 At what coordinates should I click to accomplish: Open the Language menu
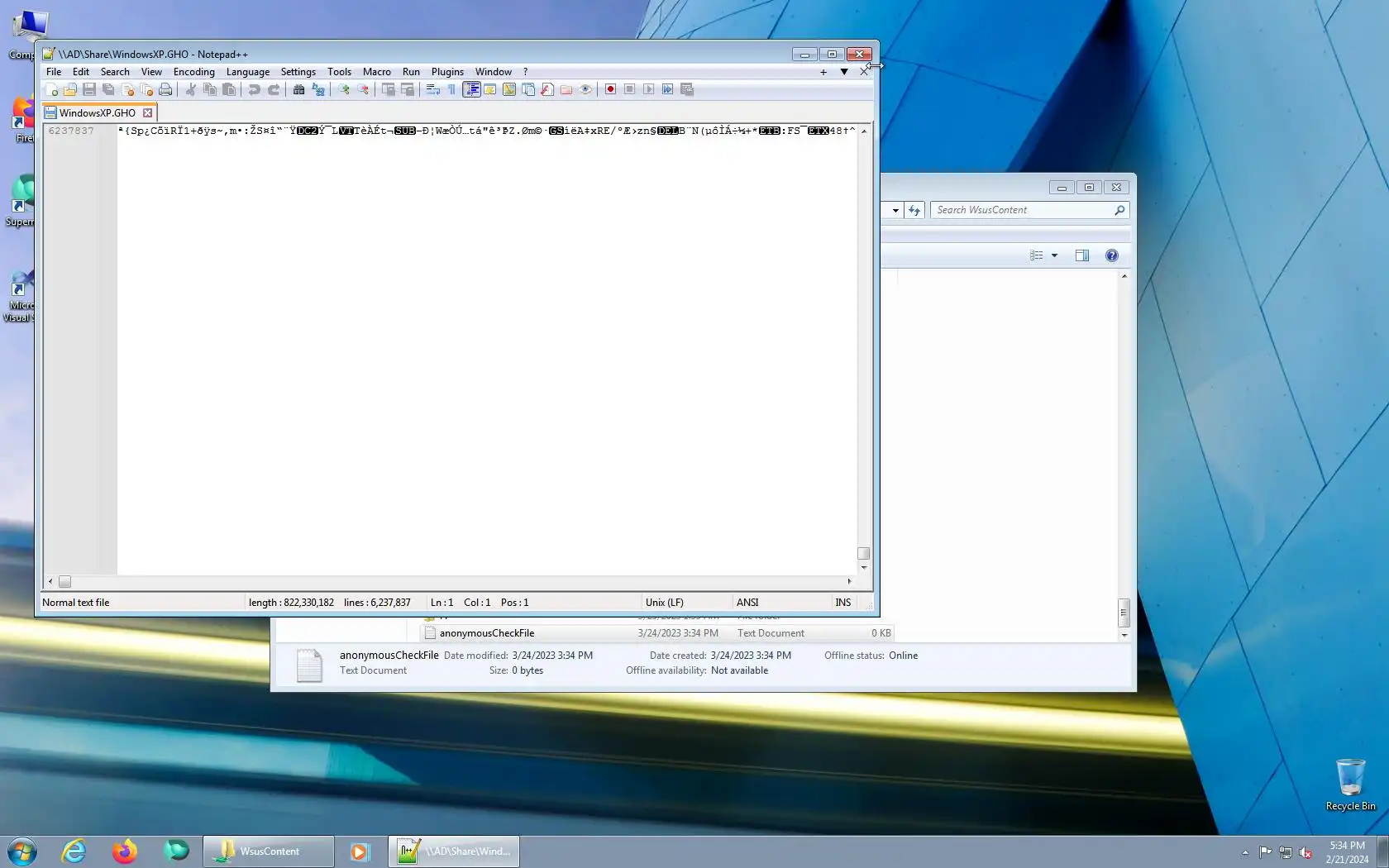[x=248, y=72]
